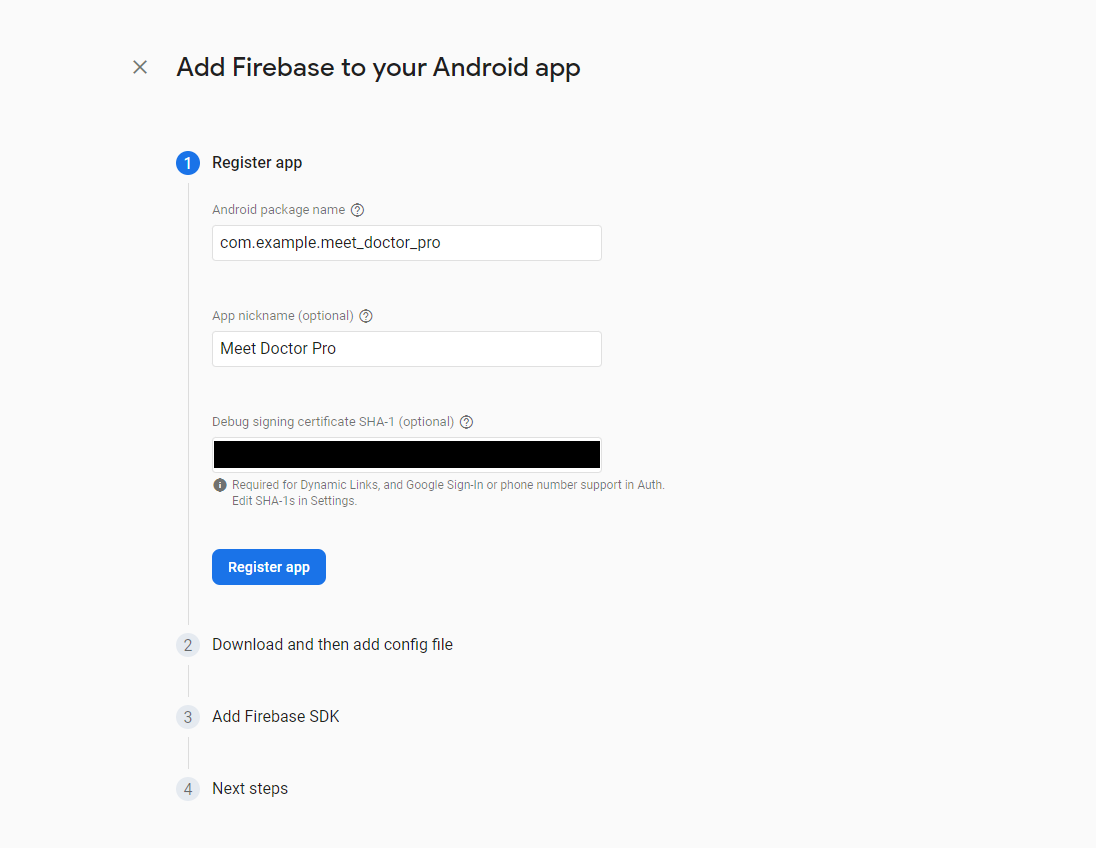
Task: Click the info icon beside Dynamic Links note
Action: (219, 484)
